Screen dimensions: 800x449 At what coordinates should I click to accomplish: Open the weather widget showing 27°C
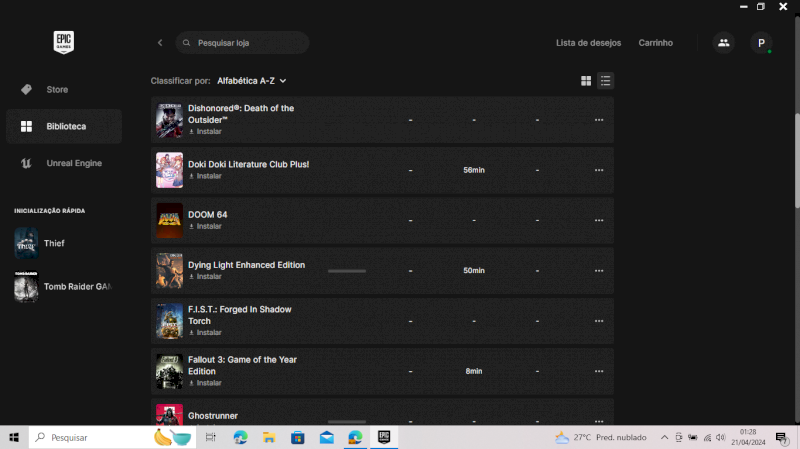click(601, 437)
